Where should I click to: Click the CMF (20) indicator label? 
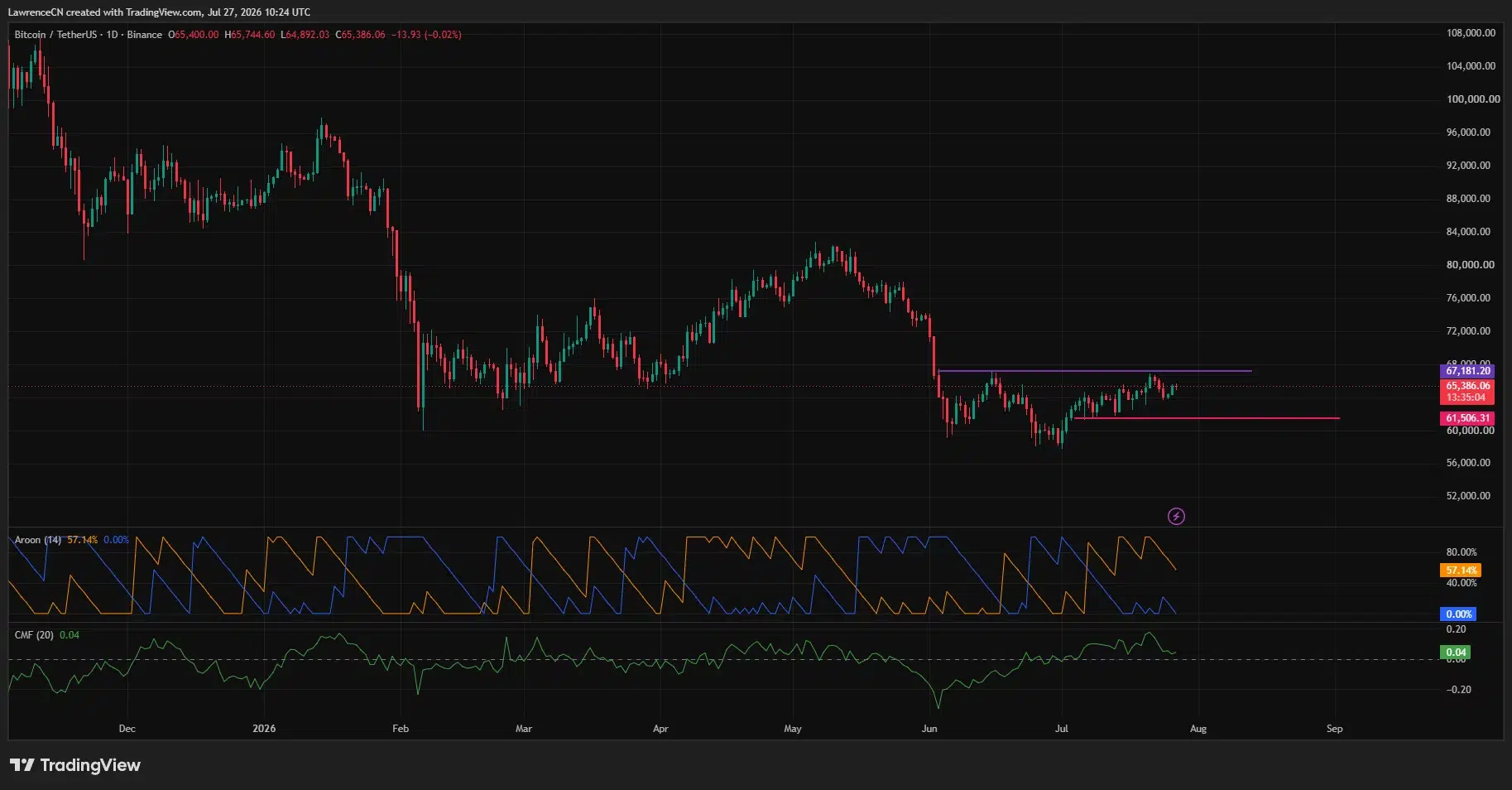[34, 635]
